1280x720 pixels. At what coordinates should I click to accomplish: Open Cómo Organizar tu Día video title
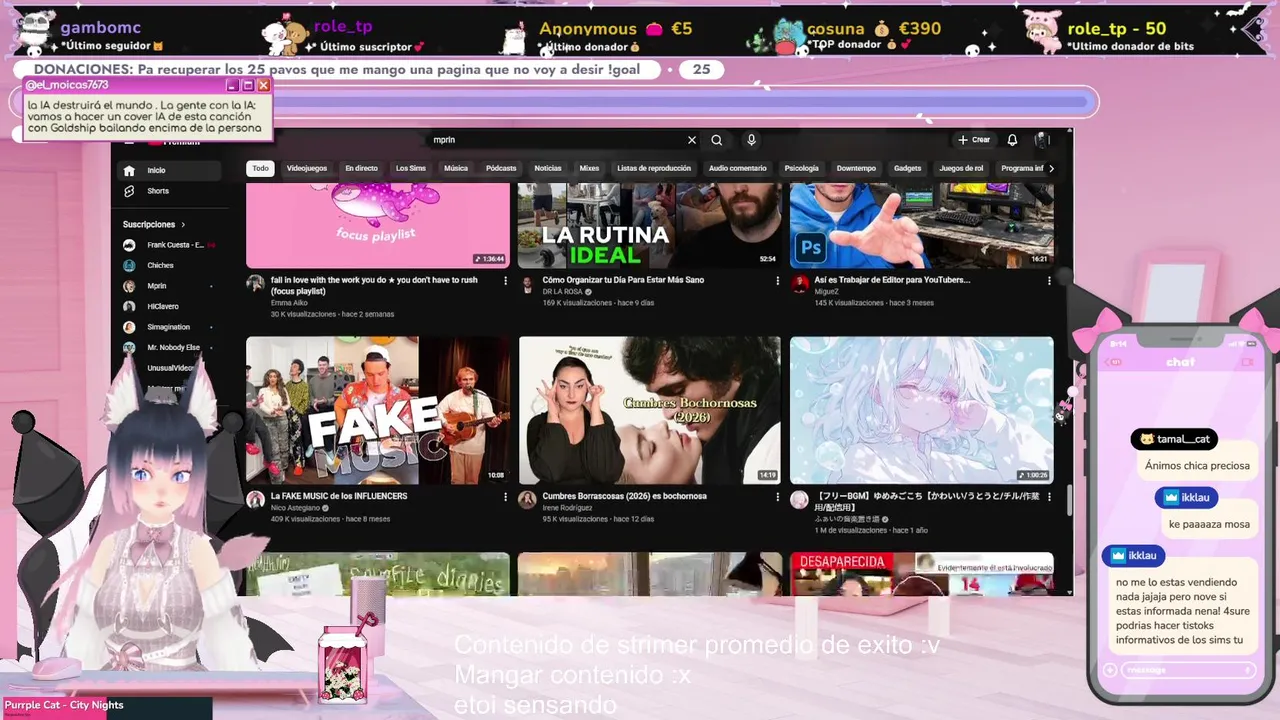pyautogui.click(x=623, y=280)
